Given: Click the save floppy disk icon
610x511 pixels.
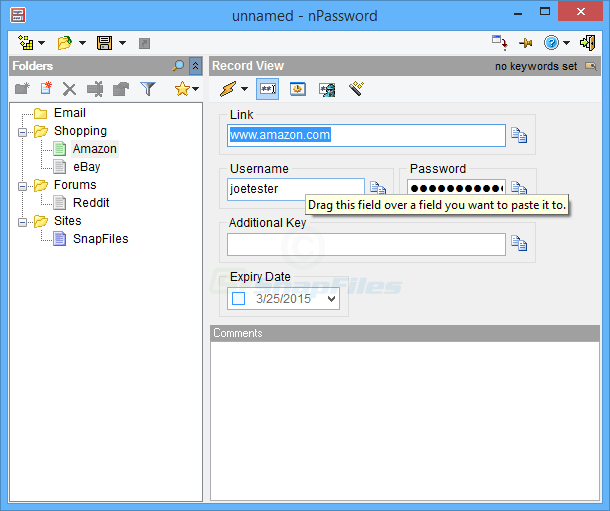Looking at the screenshot, I should [104, 43].
